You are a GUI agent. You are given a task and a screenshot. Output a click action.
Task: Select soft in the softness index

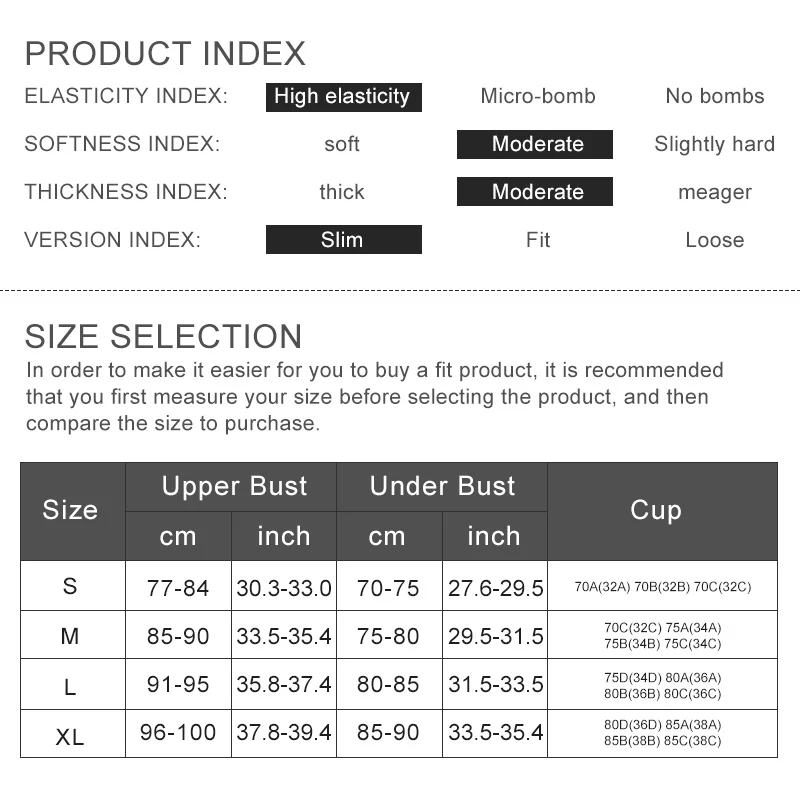coord(342,144)
